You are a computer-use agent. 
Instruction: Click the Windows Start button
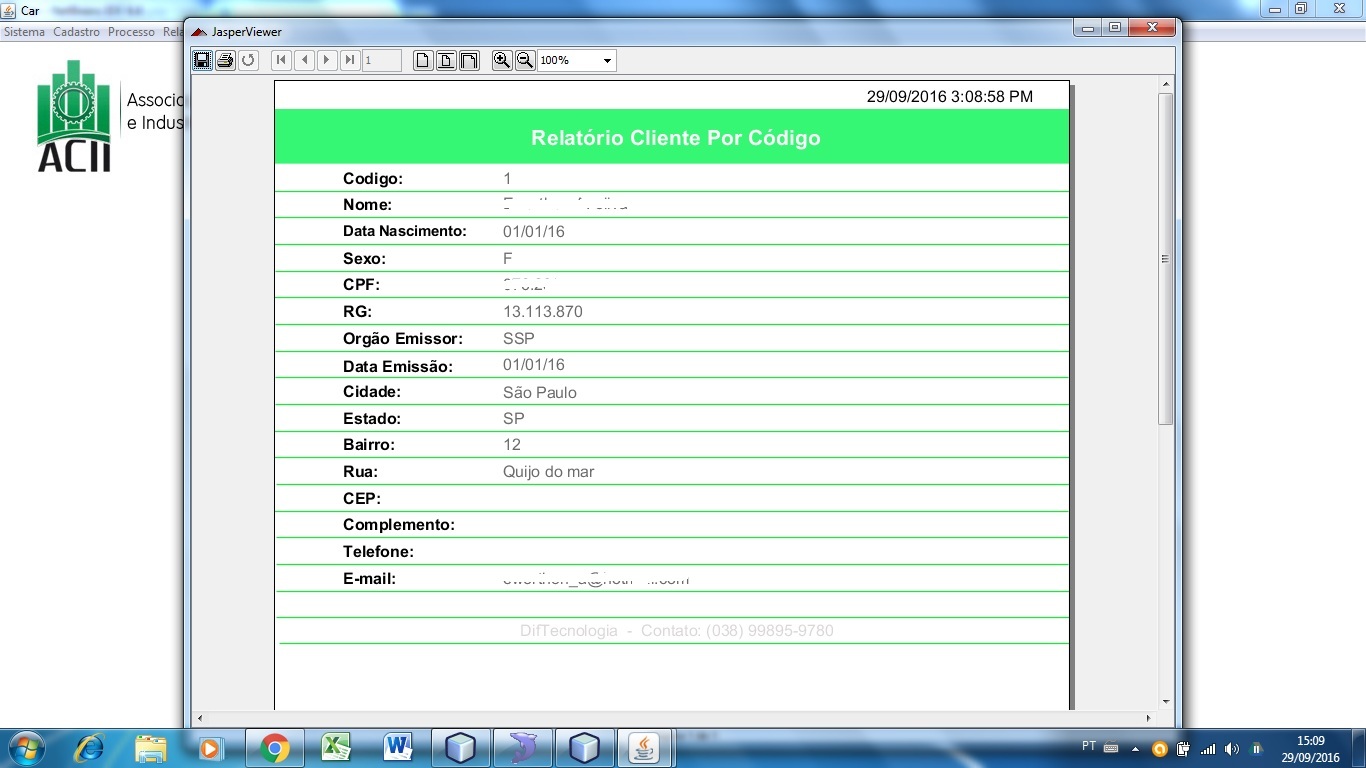(x=25, y=748)
